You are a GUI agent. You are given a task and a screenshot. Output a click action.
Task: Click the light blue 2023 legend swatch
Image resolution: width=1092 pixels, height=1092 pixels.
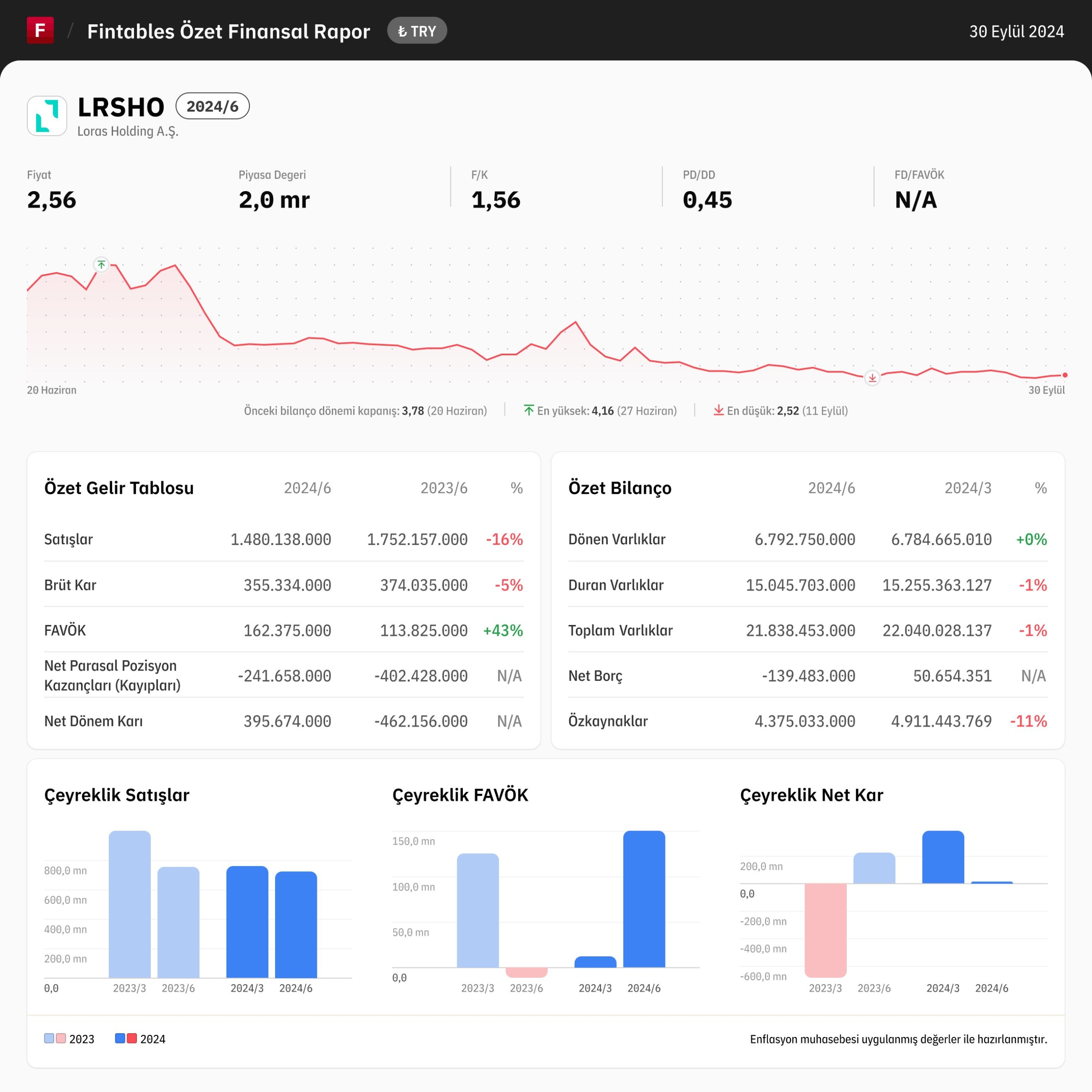click(x=49, y=1038)
